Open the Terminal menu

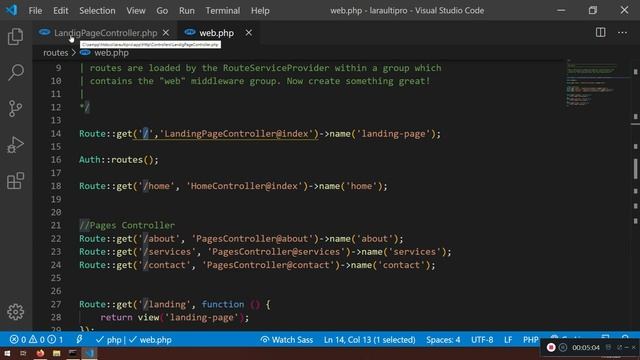point(222,11)
